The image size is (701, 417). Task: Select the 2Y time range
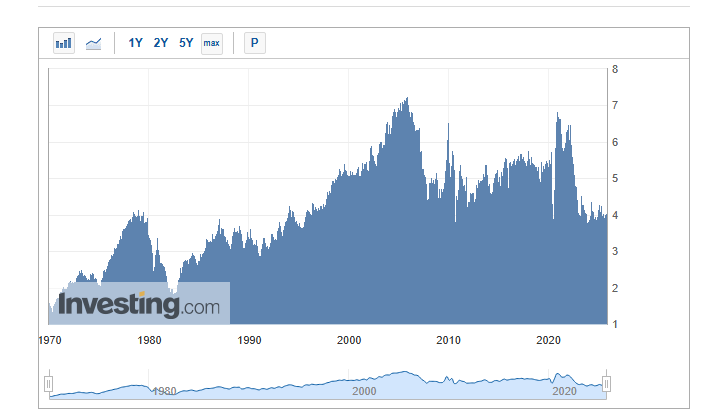160,43
